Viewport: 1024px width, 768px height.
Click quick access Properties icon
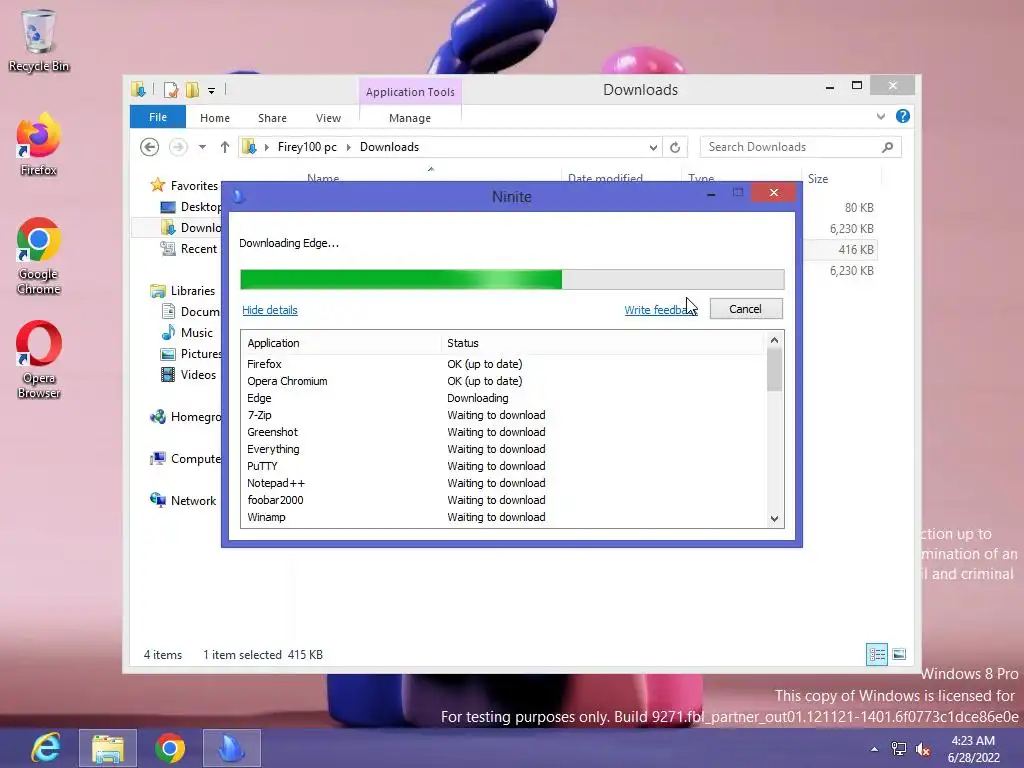click(171, 90)
